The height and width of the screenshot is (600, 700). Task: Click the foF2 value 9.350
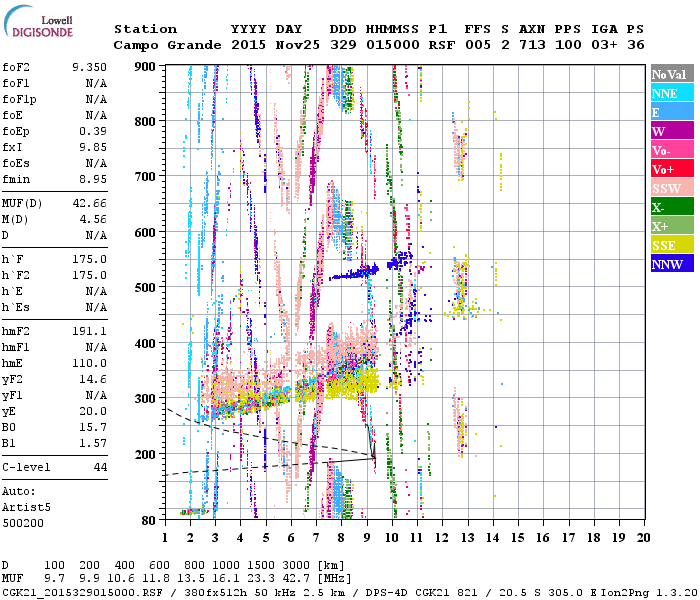point(89,67)
